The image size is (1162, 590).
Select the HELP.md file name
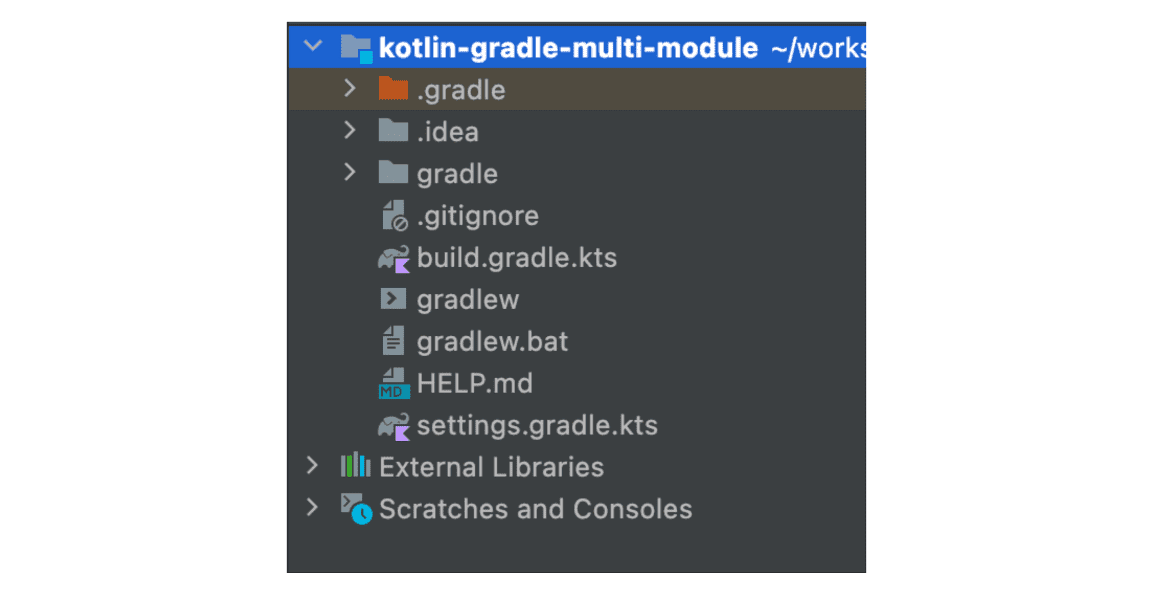pyautogui.click(x=474, y=383)
